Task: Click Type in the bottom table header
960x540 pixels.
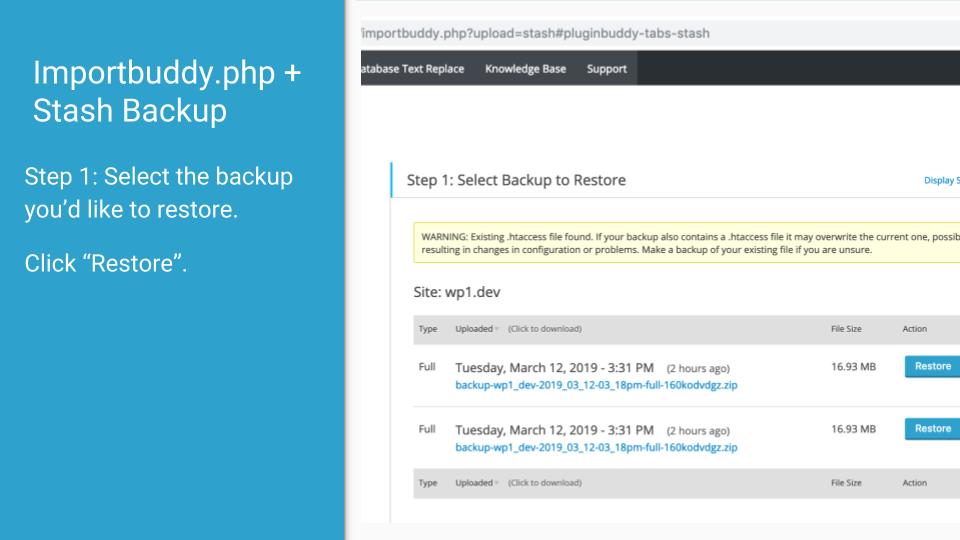Action: point(428,482)
